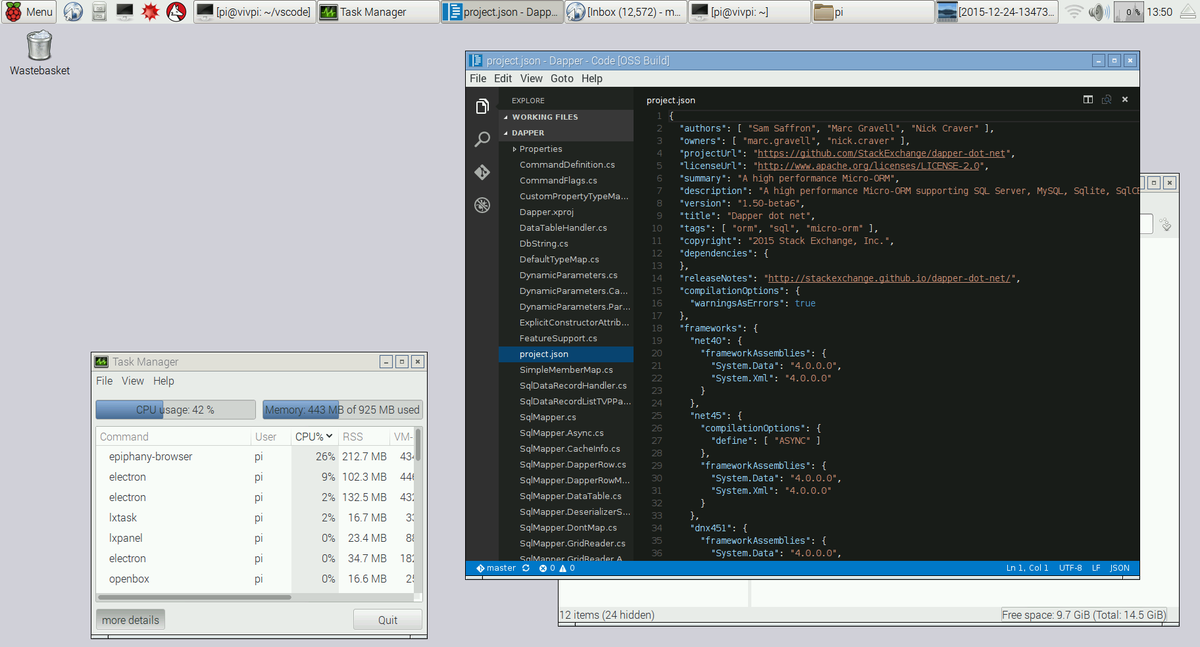Change LF line ending in status bar
1200x647 pixels.
[1096, 568]
